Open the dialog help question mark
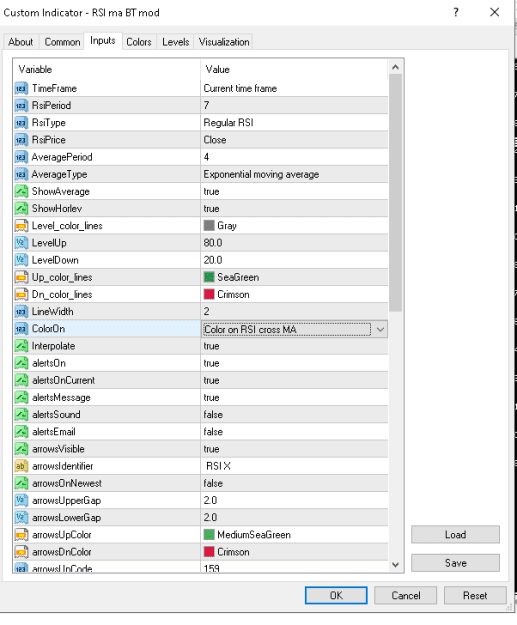Viewport: 517px width, 625px height. 456,12
